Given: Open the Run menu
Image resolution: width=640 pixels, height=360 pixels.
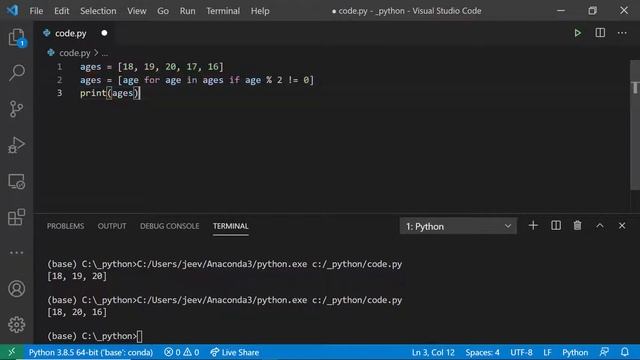Looking at the screenshot, I should pyautogui.click(x=187, y=11).
